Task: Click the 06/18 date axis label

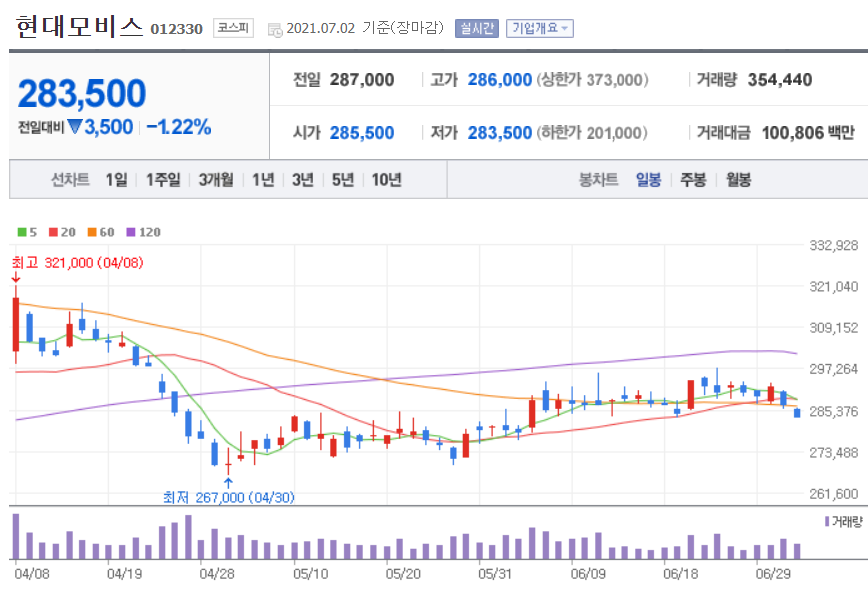Action: tap(680, 574)
